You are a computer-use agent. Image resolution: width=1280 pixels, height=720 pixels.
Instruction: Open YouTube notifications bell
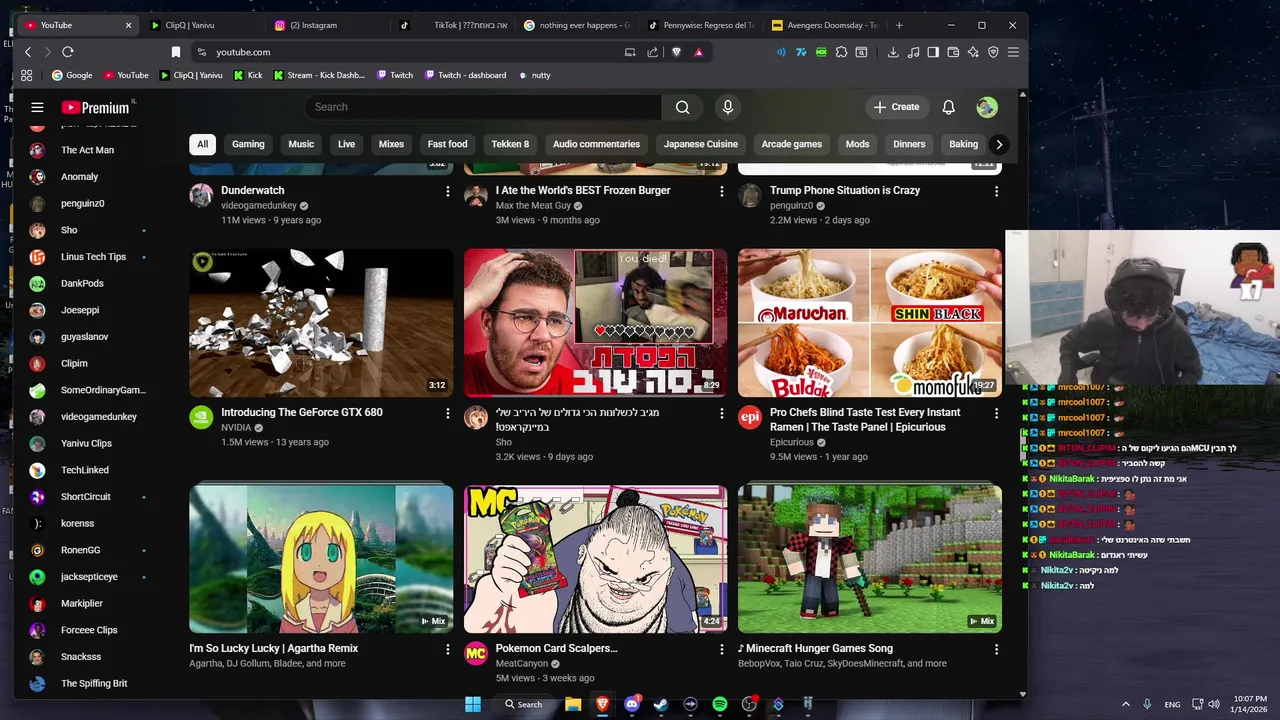(948, 107)
